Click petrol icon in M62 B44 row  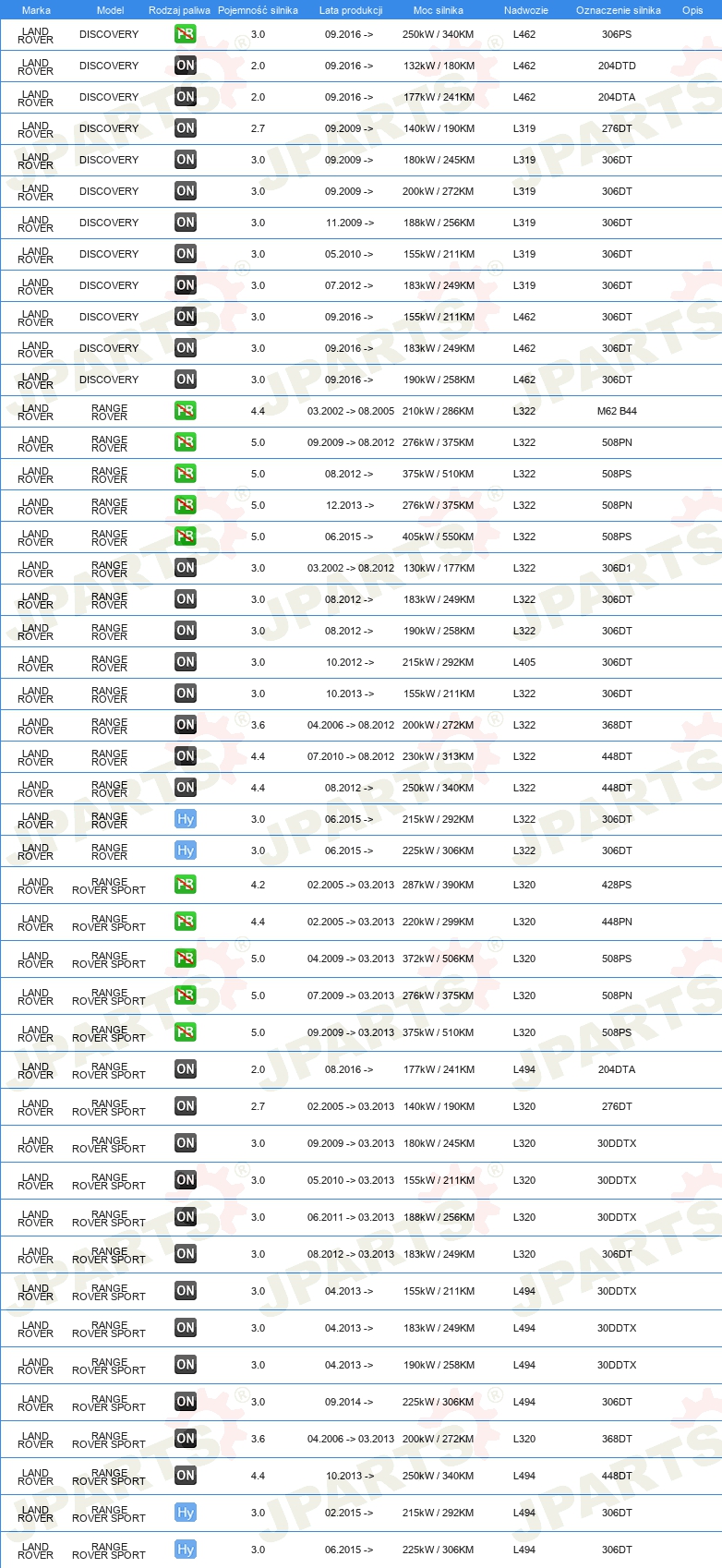point(186,411)
